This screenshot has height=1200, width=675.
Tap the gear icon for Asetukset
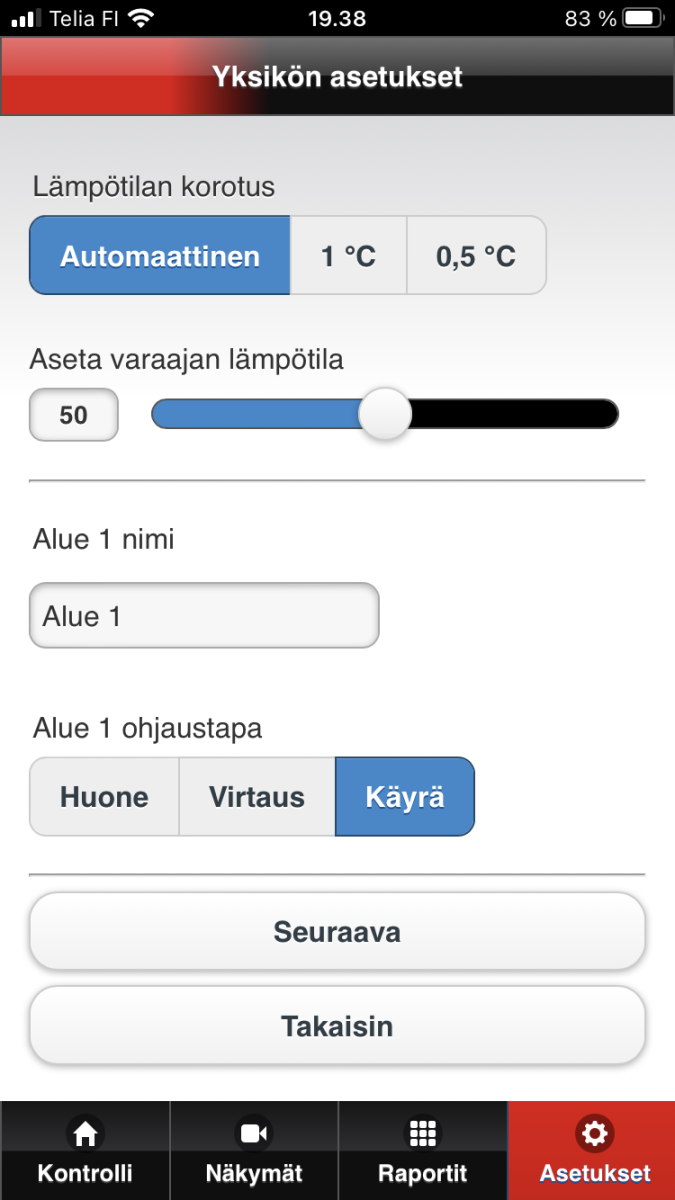click(x=595, y=1133)
